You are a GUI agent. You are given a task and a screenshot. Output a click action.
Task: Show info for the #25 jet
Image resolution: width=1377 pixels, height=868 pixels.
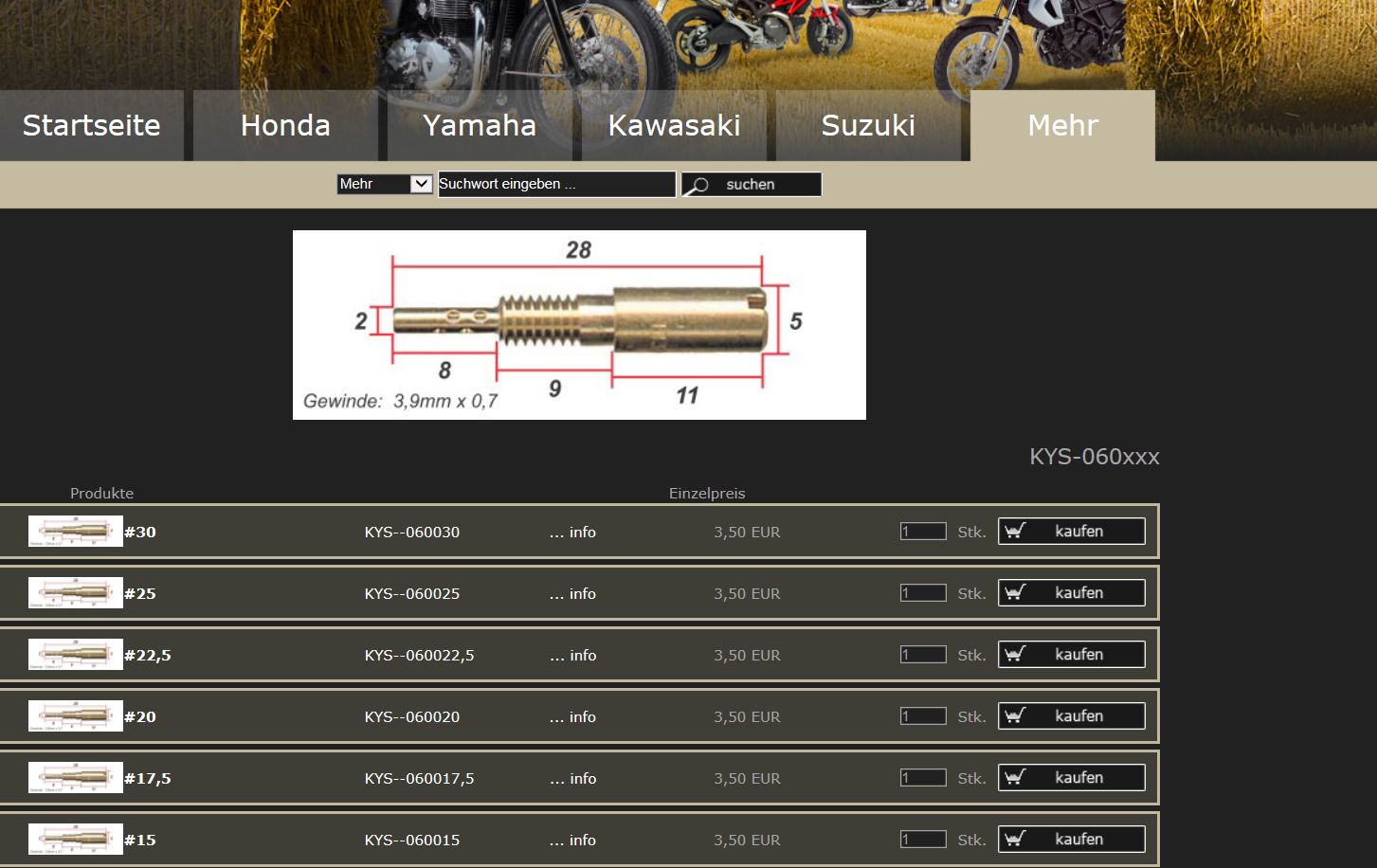[573, 593]
